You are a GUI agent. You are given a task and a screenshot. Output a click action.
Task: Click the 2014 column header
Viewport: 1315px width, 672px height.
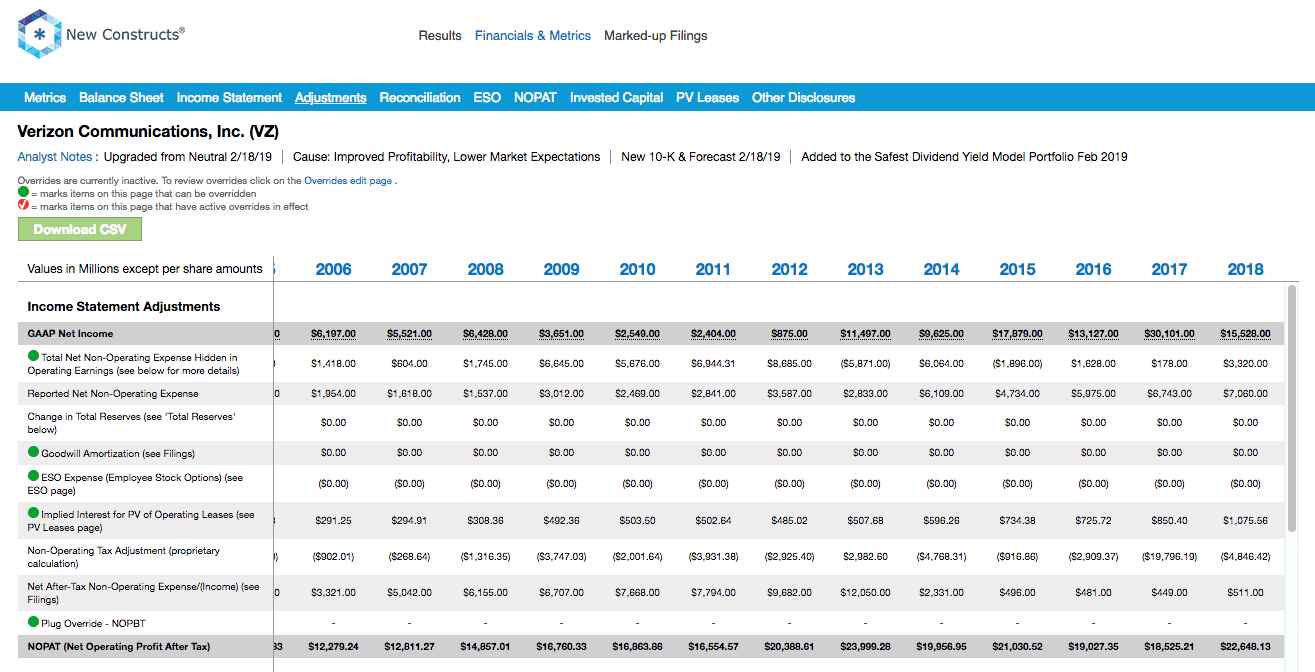941,269
